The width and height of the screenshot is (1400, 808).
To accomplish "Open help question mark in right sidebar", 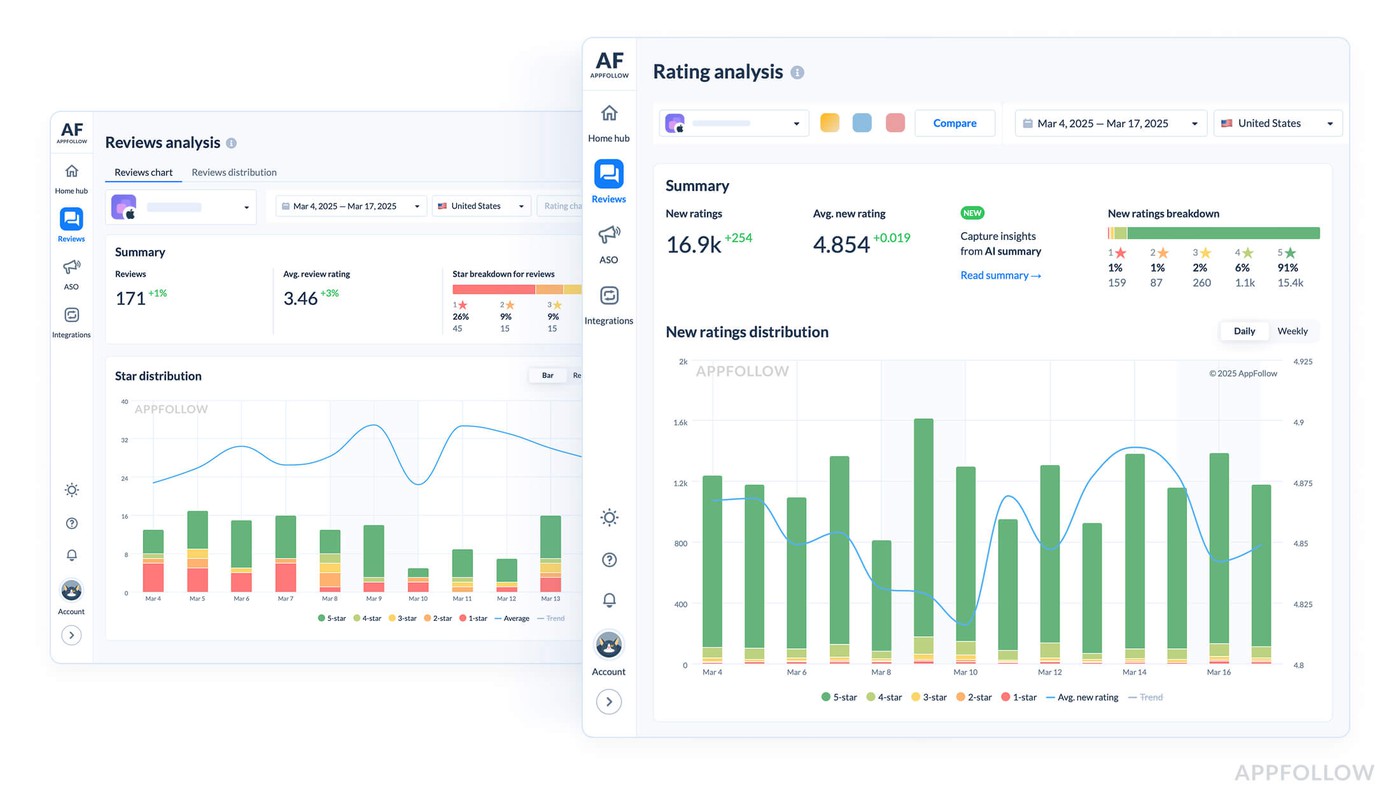I will coord(609,559).
